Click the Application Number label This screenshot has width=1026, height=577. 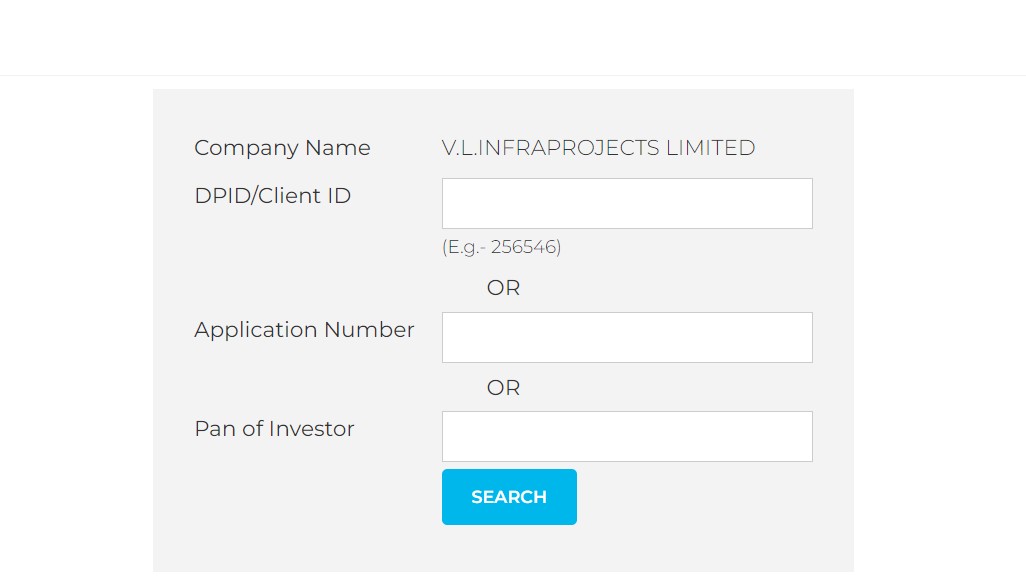click(x=304, y=330)
